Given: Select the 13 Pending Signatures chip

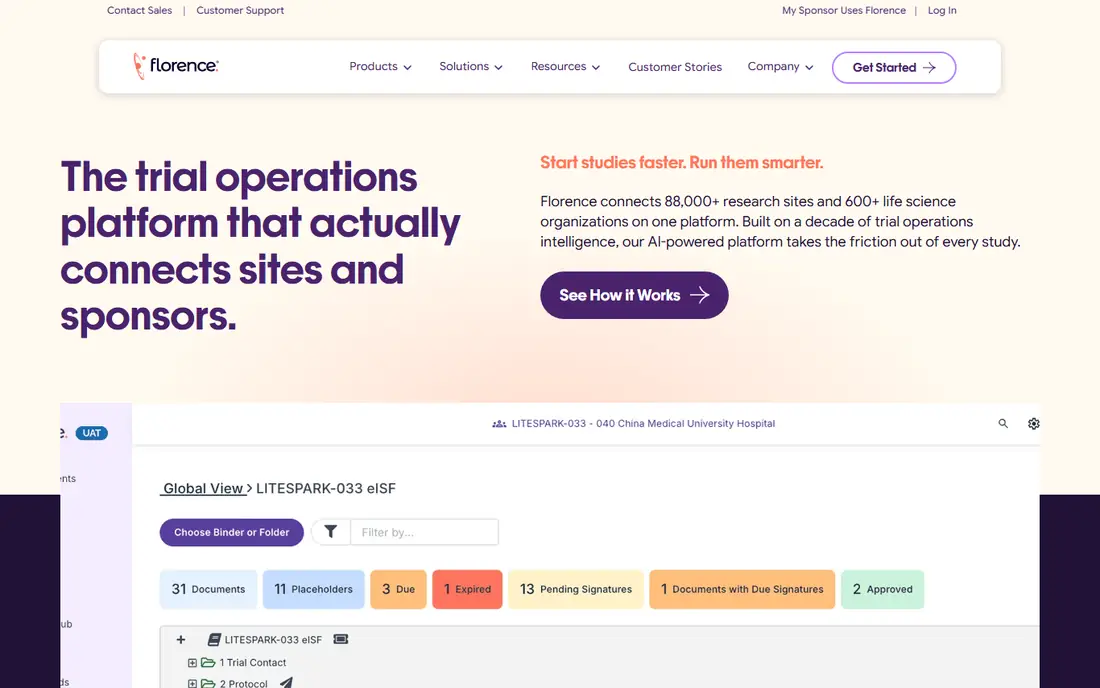Looking at the screenshot, I should coord(576,589).
